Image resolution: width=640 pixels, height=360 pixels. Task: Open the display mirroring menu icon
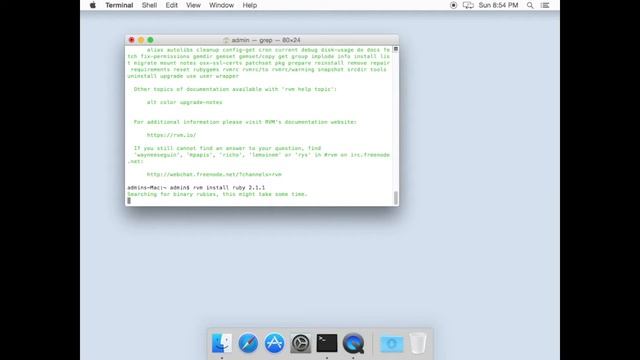(468, 5)
